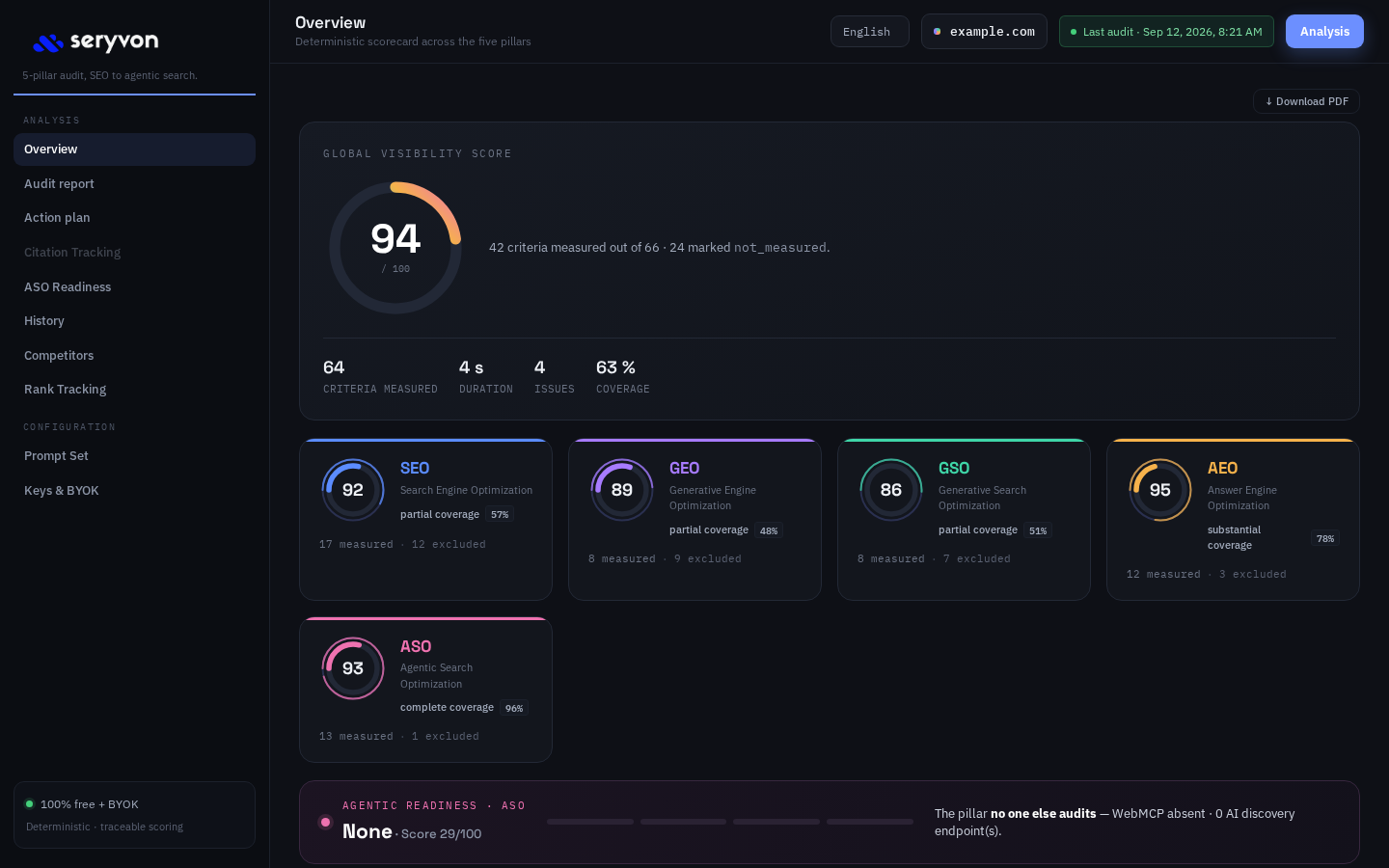Click the 64 criteria measured stat
This screenshot has height=868, width=1389.
pos(380,376)
